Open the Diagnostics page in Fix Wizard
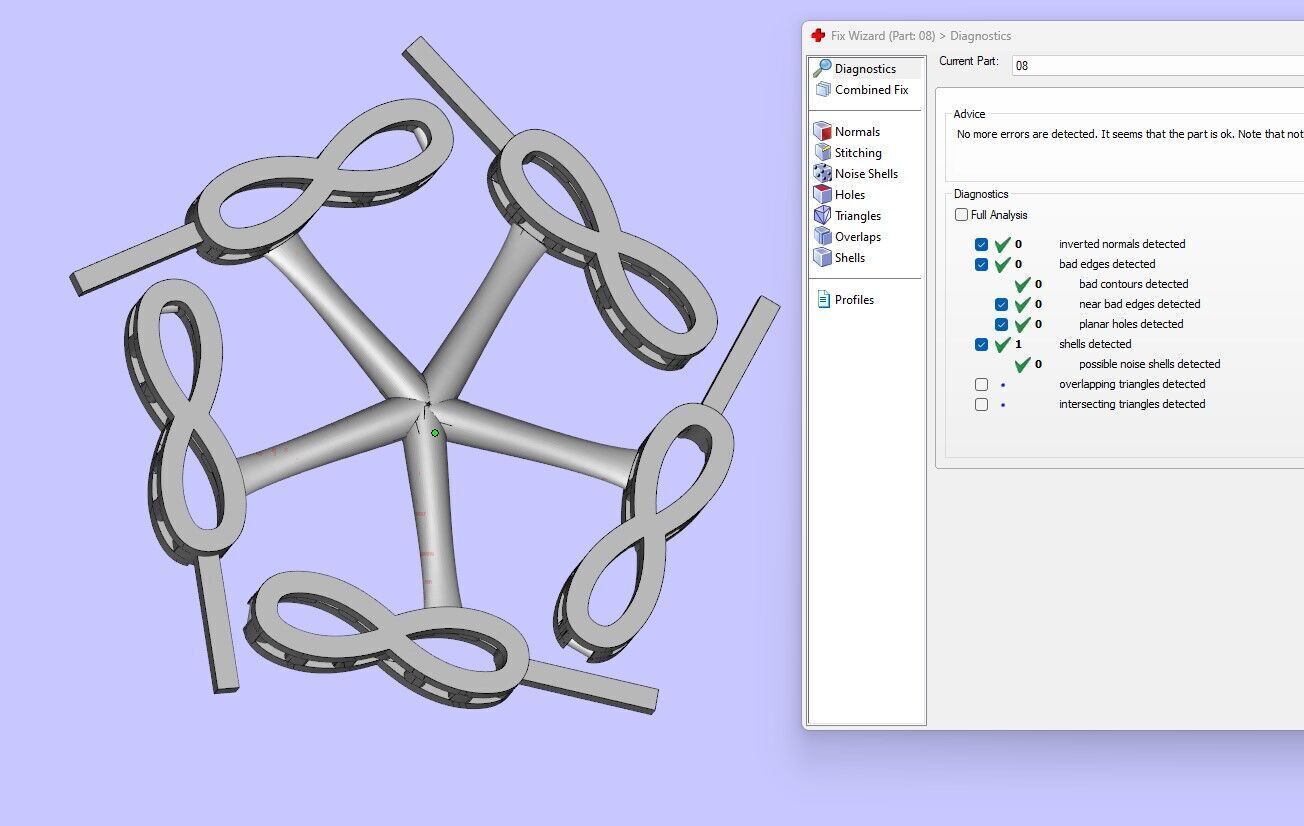Screen dimensions: 1304x826 point(866,69)
